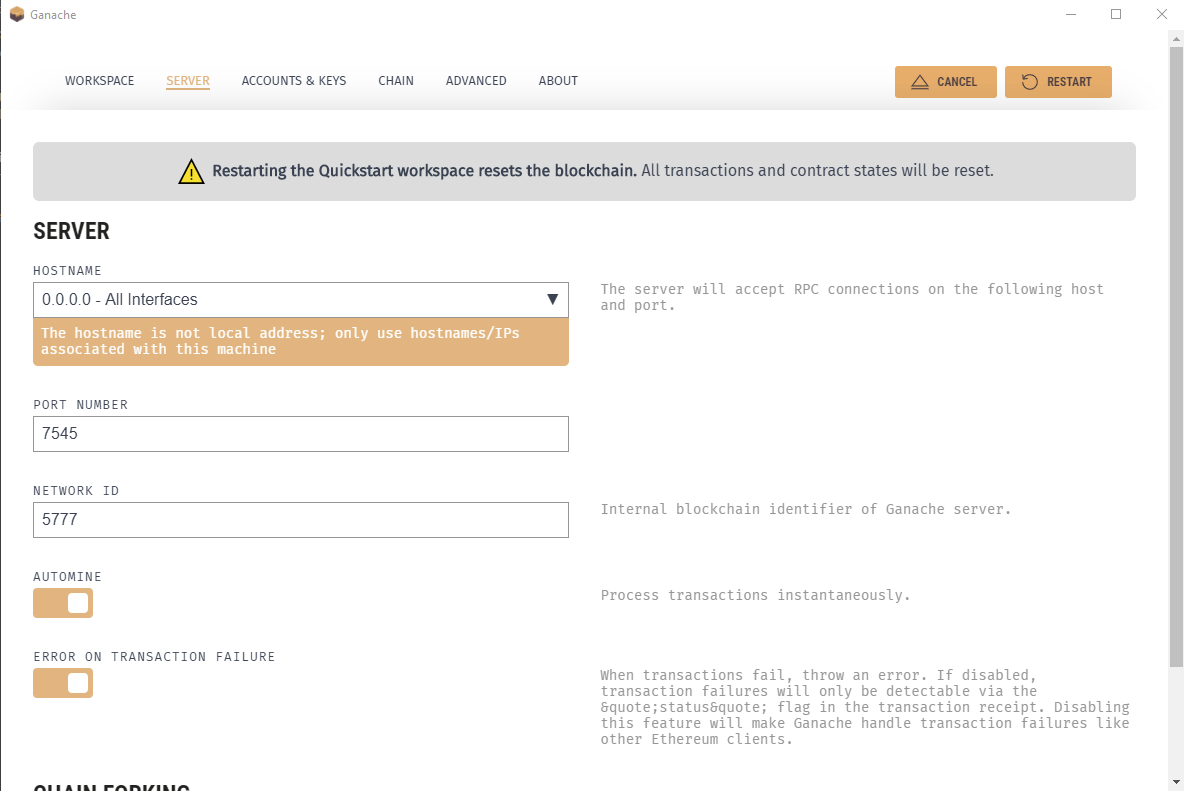
Task: Click the 'HOSTNAME' label
Action: (x=67, y=271)
